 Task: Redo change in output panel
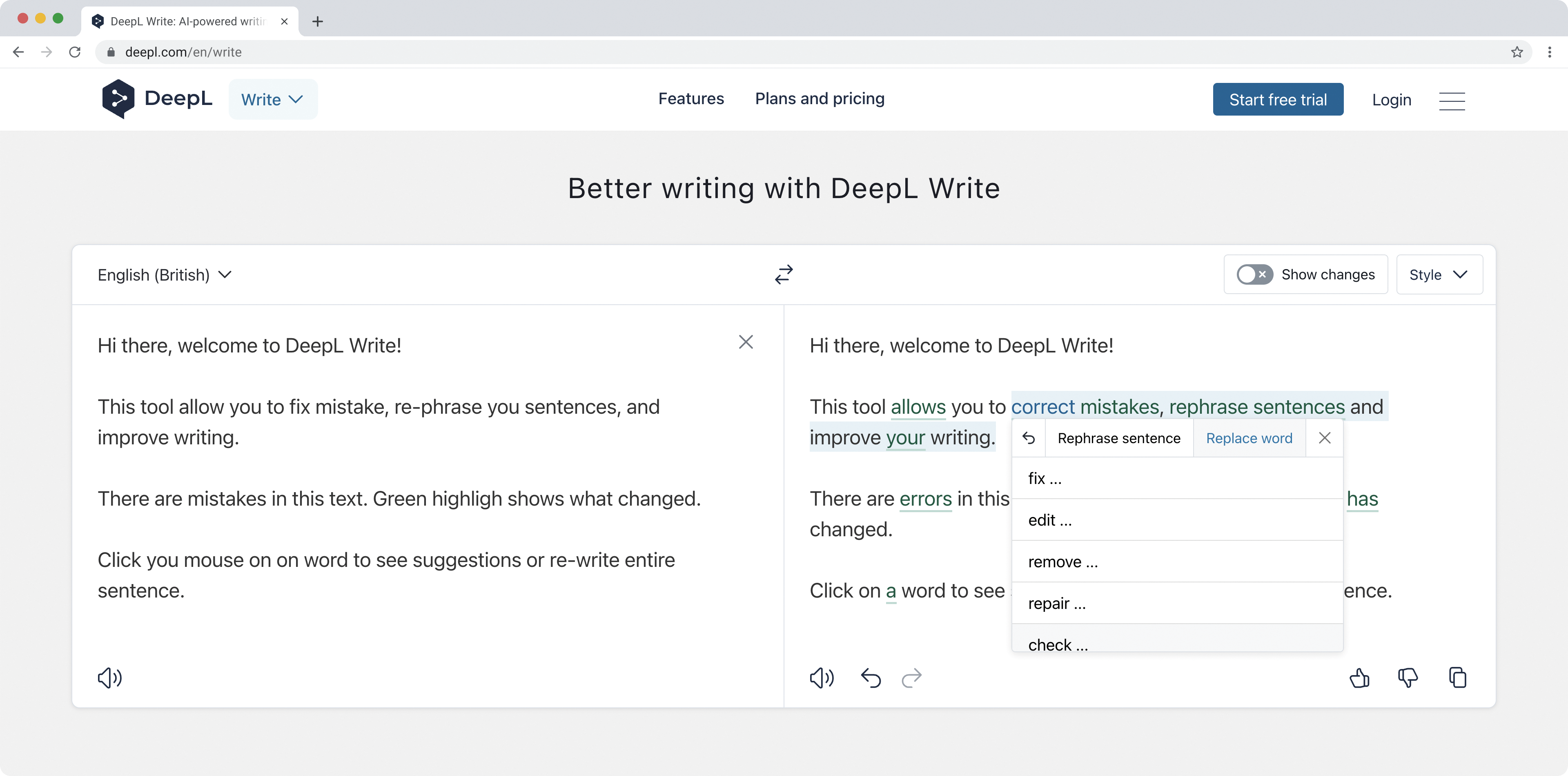click(x=911, y=678)
